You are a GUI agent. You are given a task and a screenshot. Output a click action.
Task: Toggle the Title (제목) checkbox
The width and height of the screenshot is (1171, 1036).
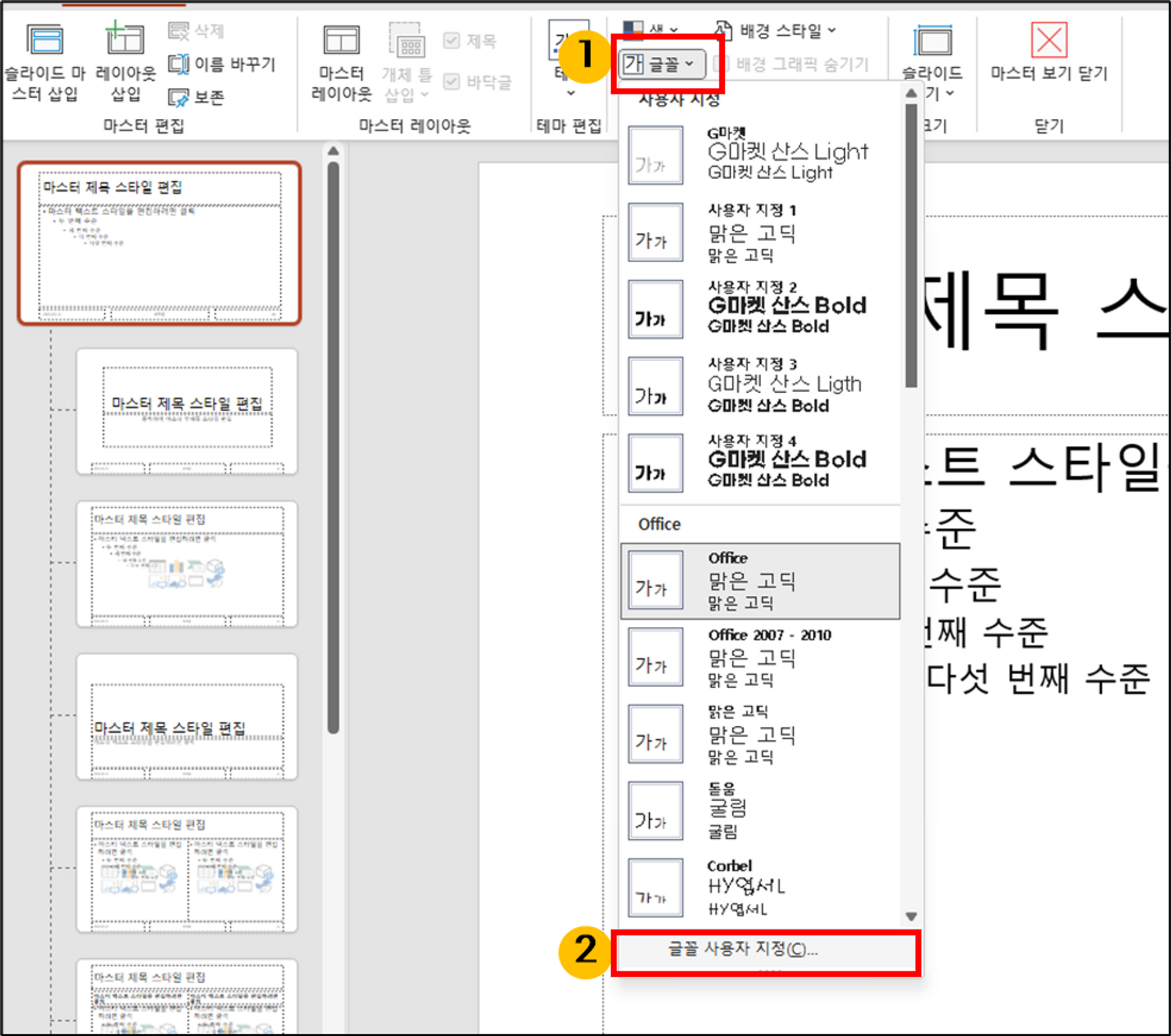click(451, 41)
